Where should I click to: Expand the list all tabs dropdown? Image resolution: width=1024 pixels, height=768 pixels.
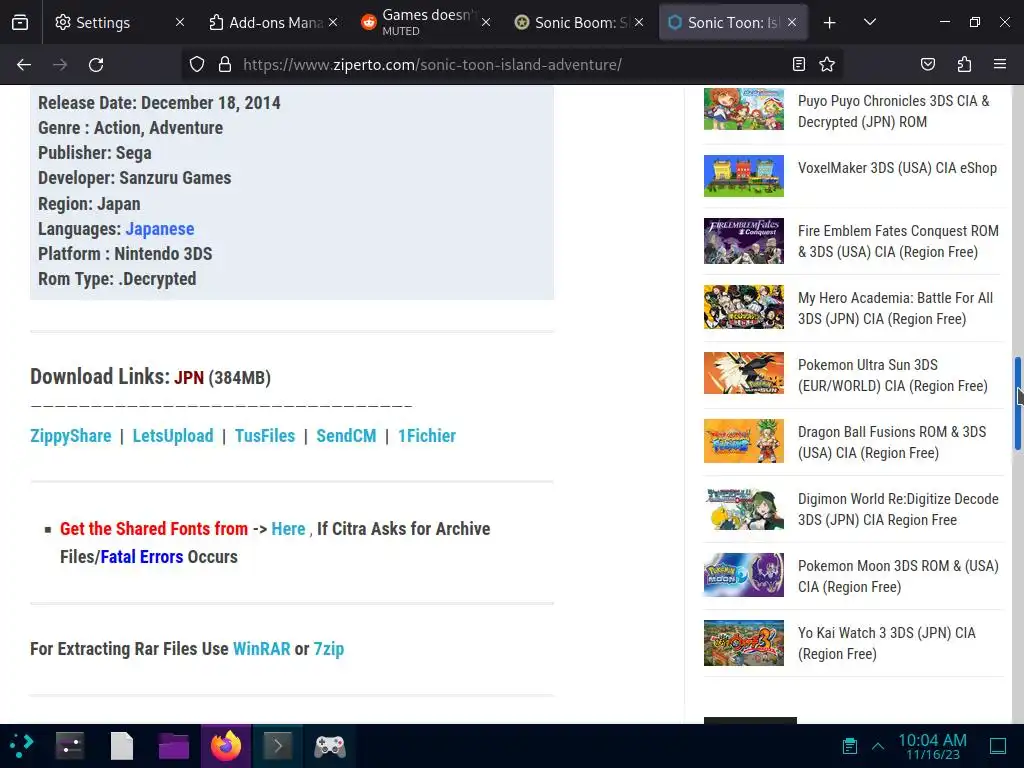[869, 23]
